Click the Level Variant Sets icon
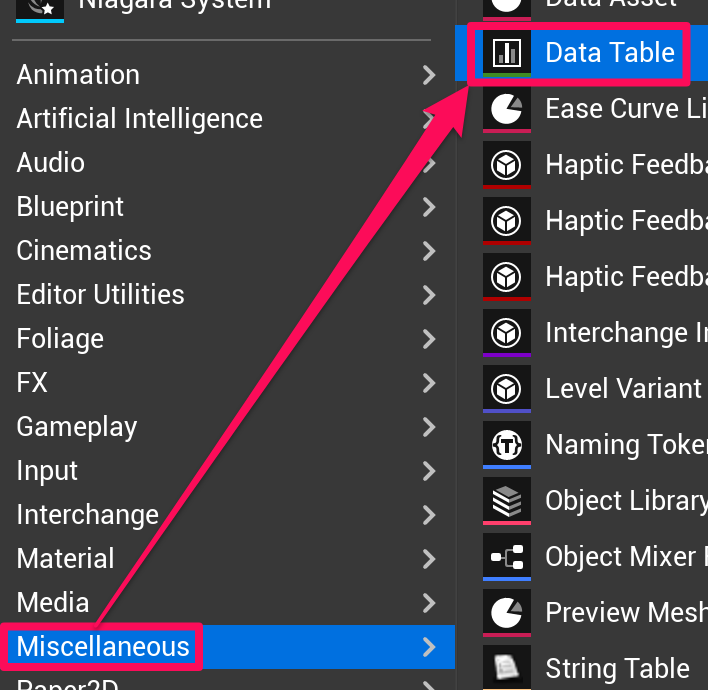This screenshot has height=690, width=708. tap(507, 388)
